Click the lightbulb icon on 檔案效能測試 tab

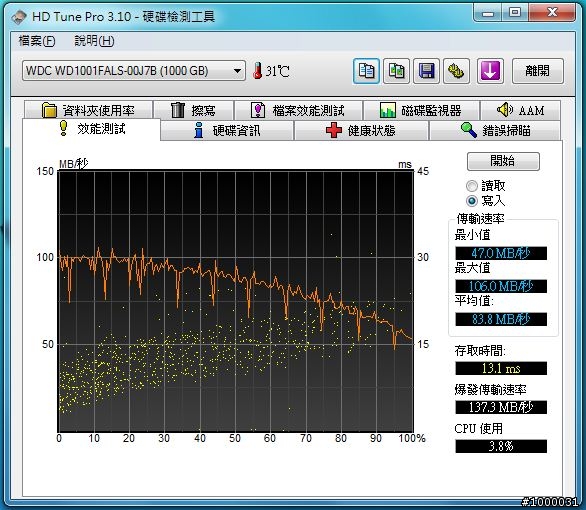click(x=257, y=110)
